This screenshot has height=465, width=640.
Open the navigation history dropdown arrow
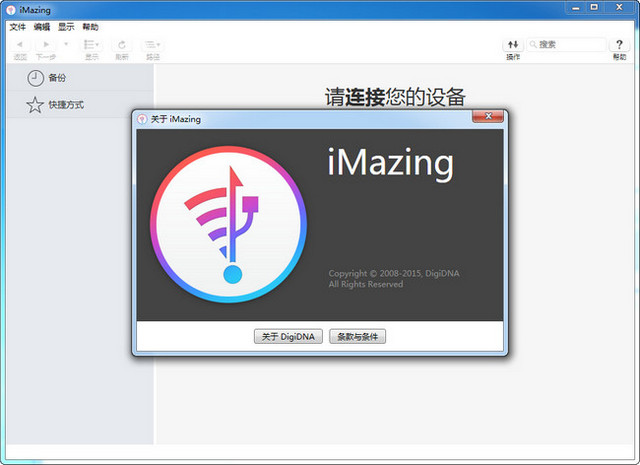(66, 44)
